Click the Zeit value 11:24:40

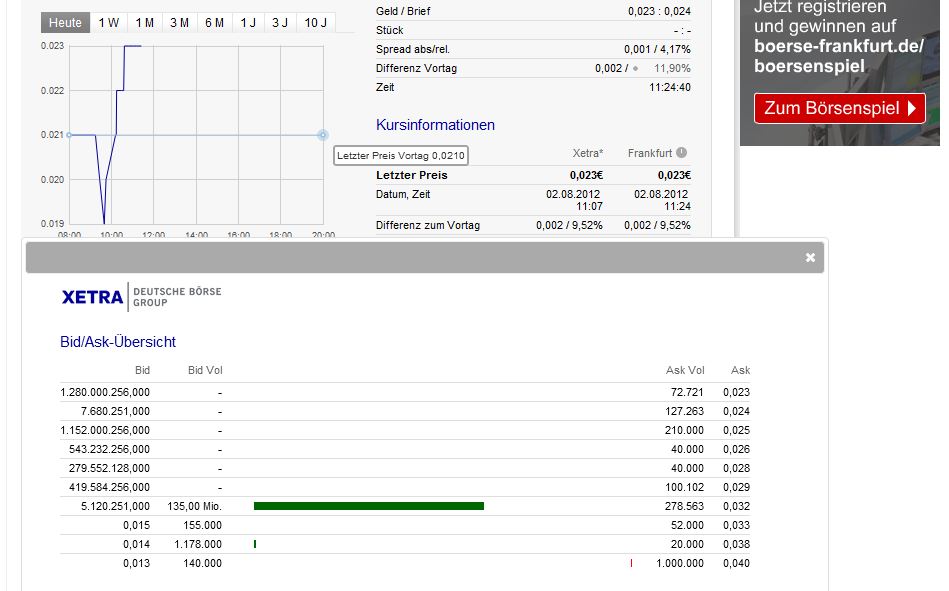point(670,87)
